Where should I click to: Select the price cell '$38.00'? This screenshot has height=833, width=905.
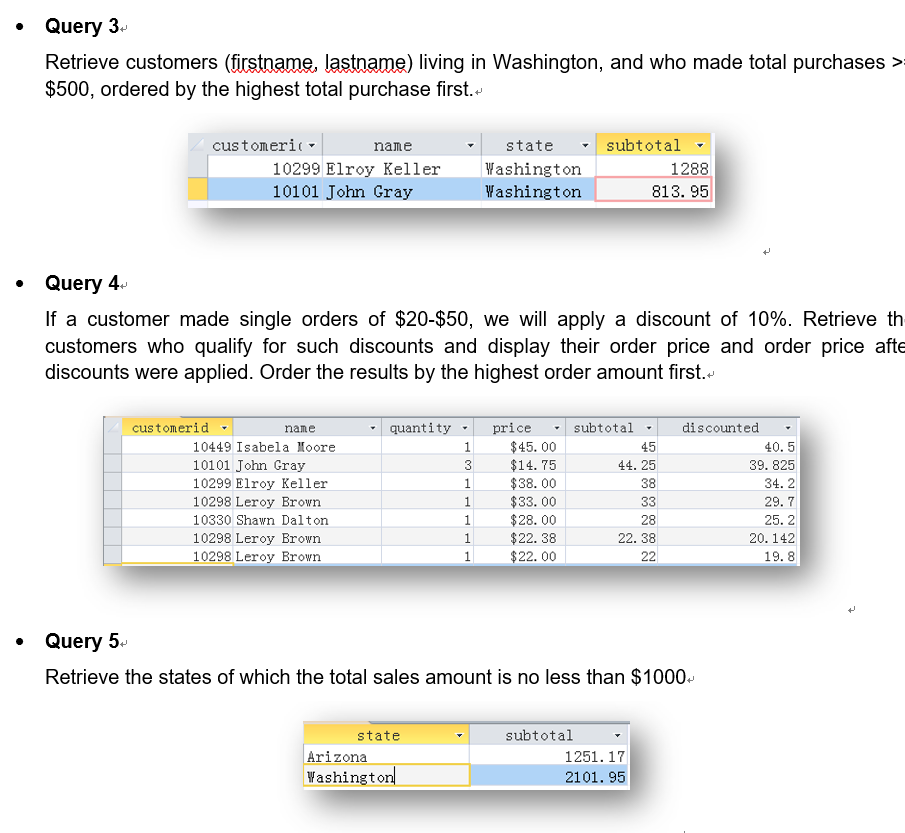click(x=519, y=483)
